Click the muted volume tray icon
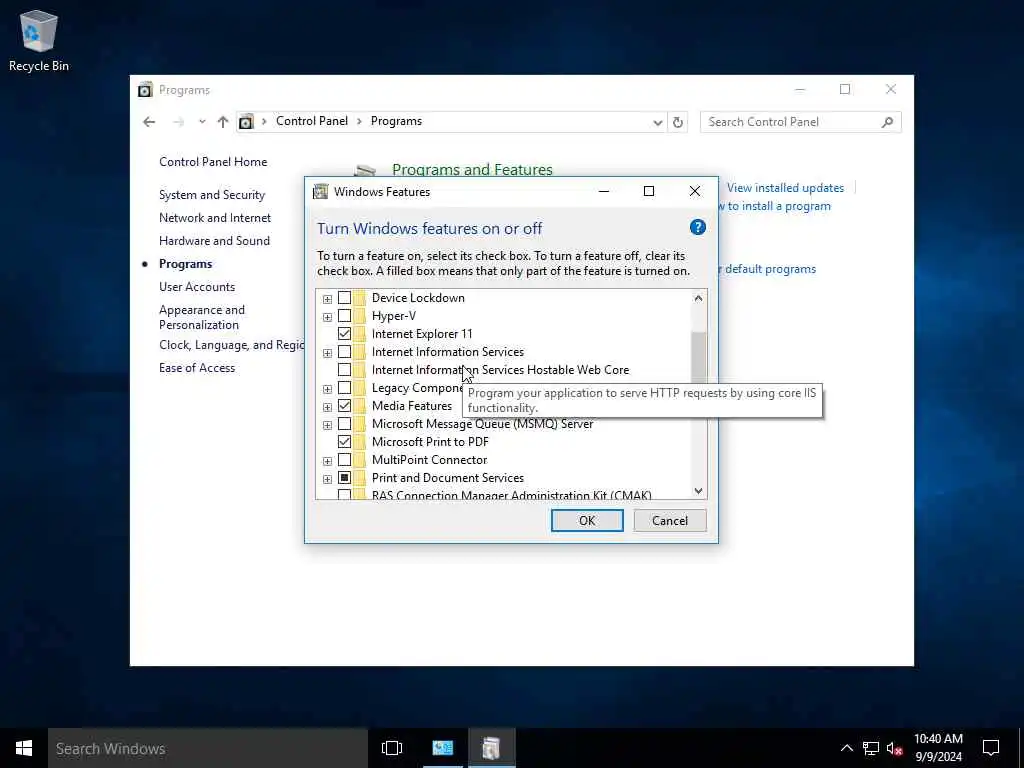Screen dimensions: 1024x768 (x=895, y=748)
